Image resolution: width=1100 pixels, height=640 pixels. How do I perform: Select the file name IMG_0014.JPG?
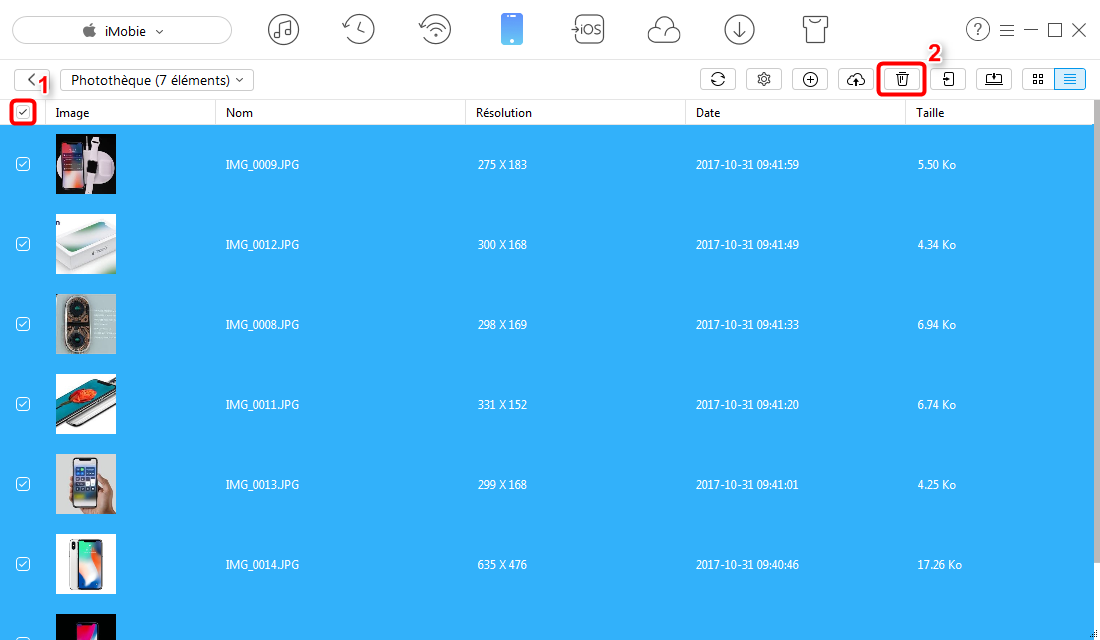tap(262, 565)
